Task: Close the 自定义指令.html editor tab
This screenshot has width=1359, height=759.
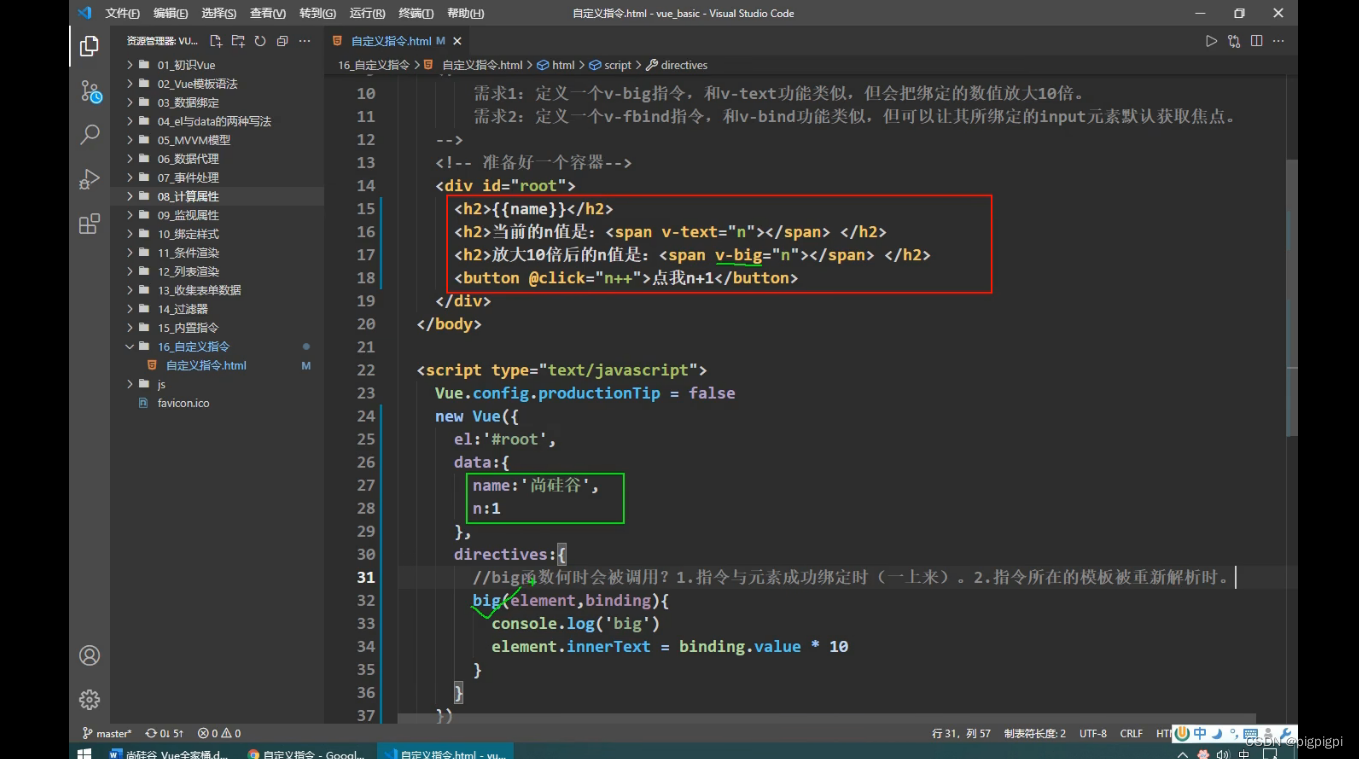Action: click(458, 41)
